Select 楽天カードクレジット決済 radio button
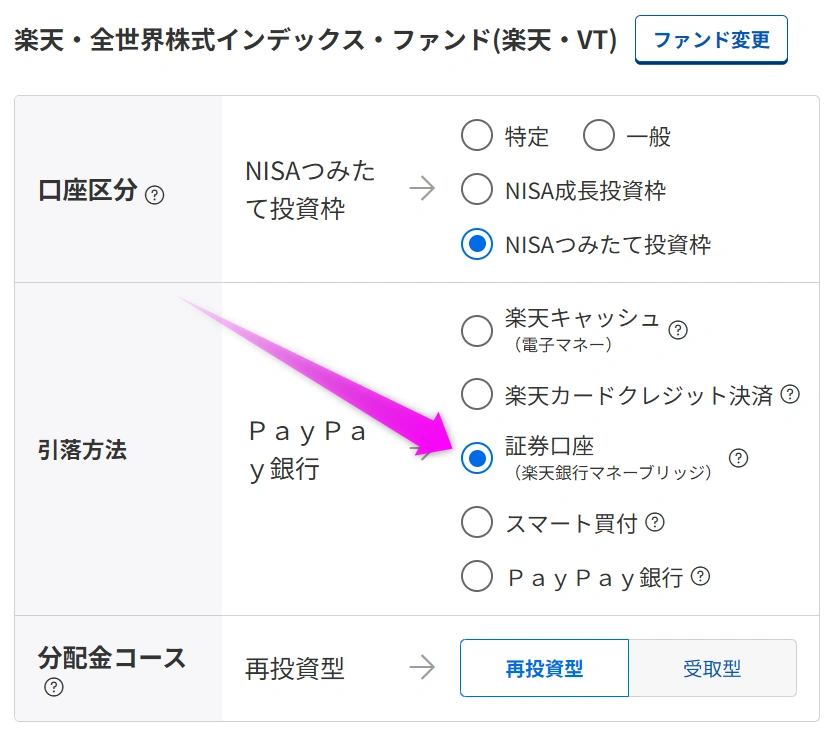Image resolution: width=828 pixels, height=744 pixels. tap(477, 394)
